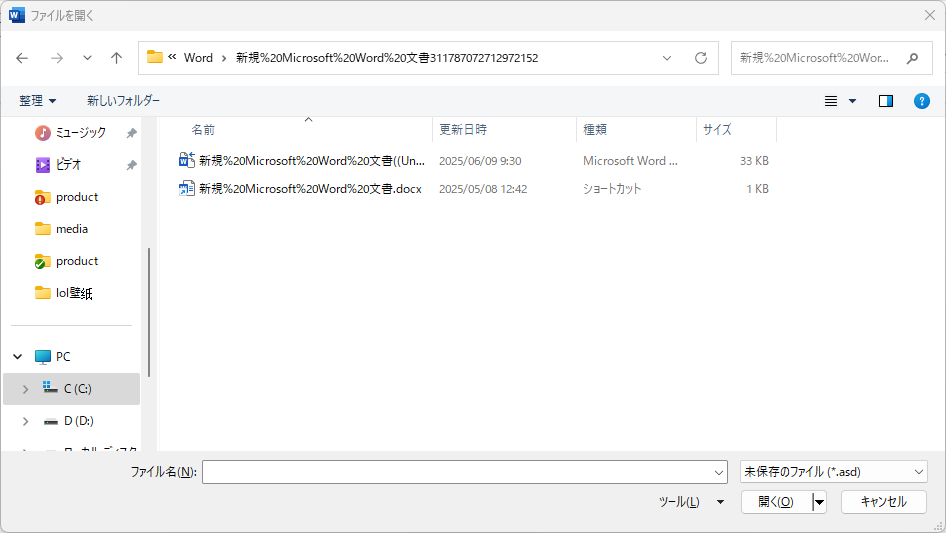Sort by 更新日時 column header

pos(463,130)
